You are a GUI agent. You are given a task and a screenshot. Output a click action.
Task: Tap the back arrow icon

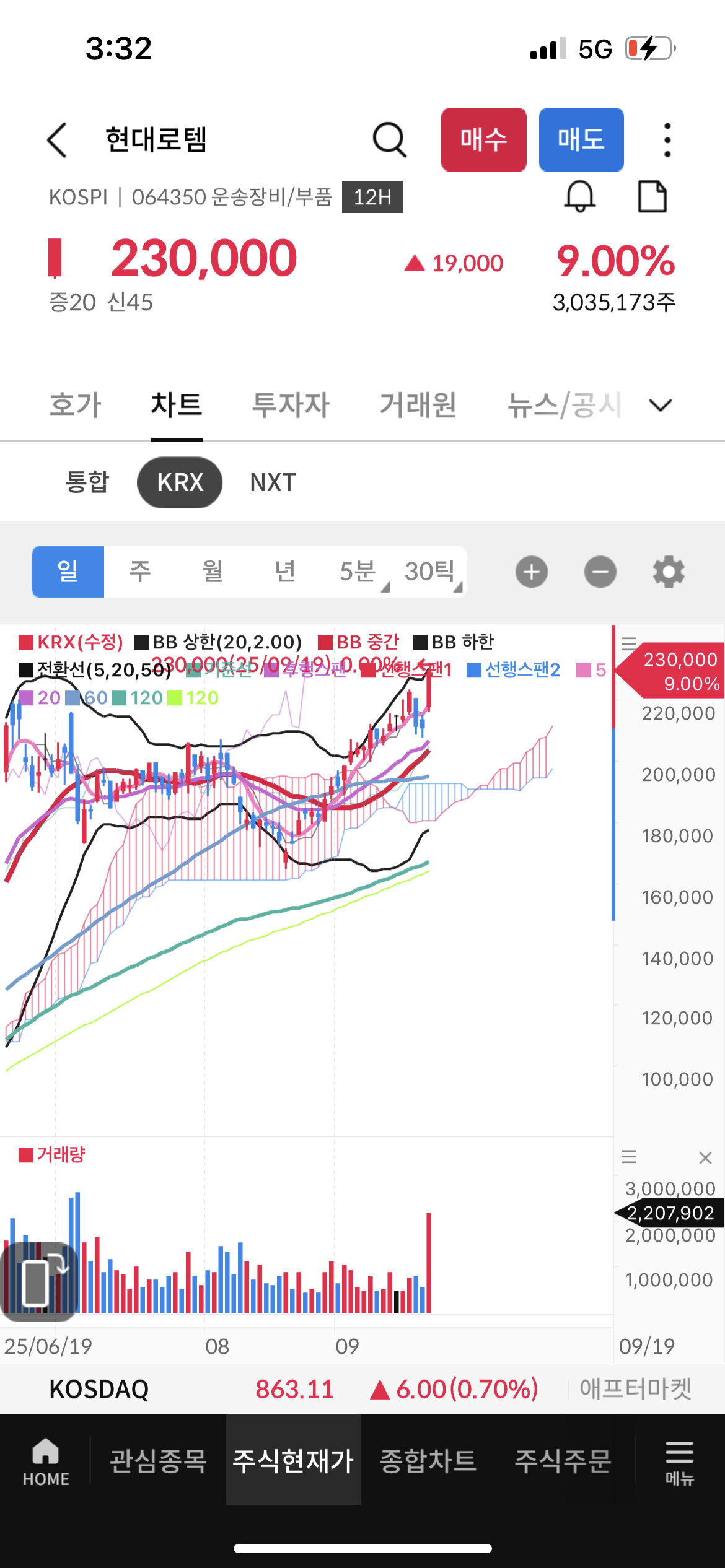point(57,140)
